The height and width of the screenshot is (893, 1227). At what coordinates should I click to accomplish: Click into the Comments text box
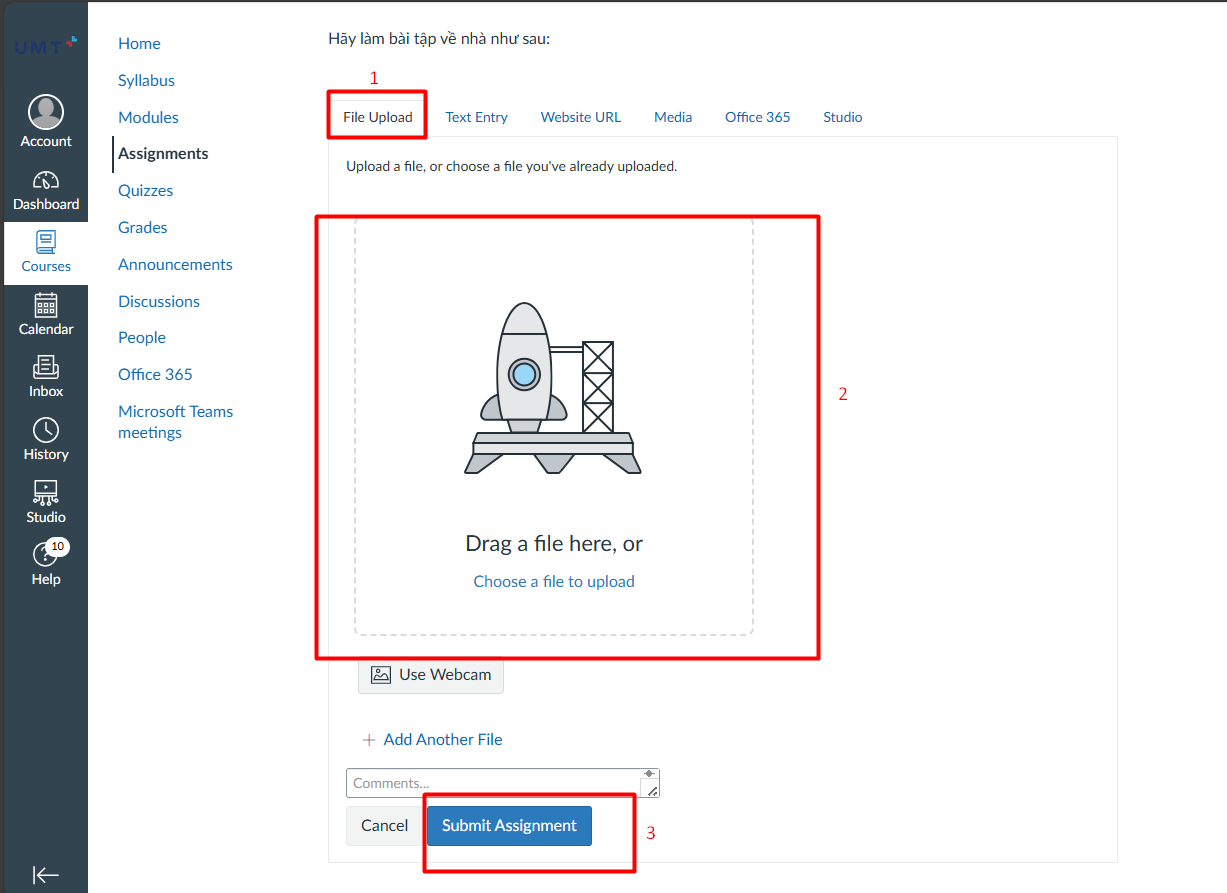click(495, 783)
